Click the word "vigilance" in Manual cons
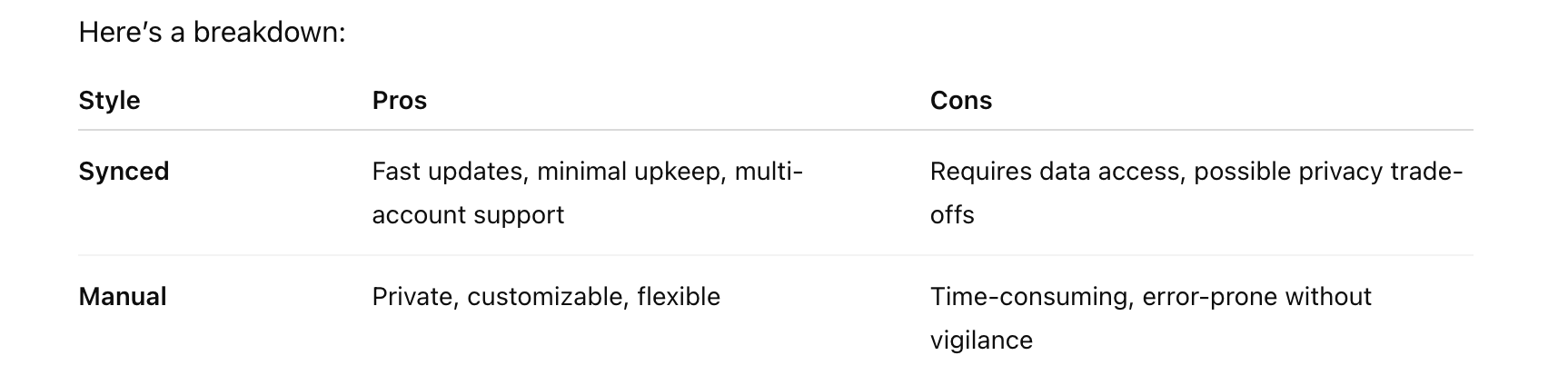Image resolution: width=1568 pixels, height=385 pixels. tap(981, 341)
